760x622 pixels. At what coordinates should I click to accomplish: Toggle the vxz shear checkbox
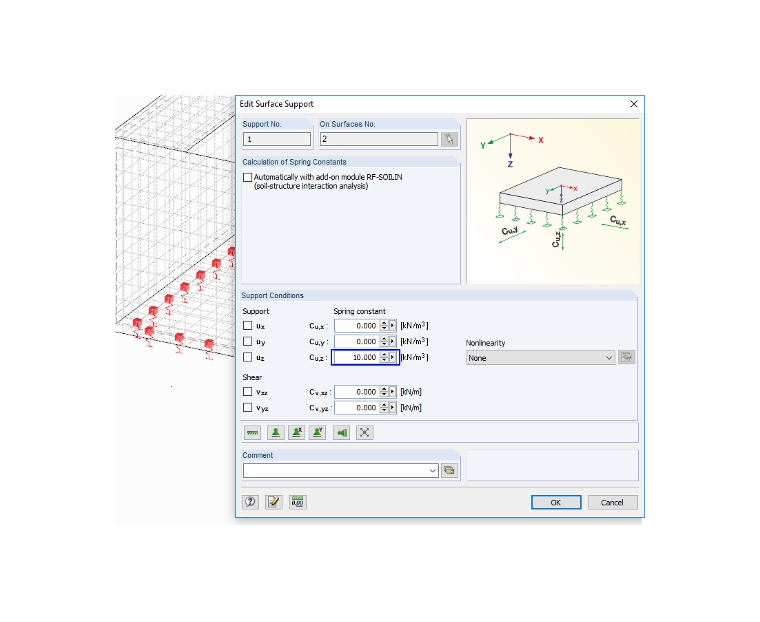[x=248, y=392]
